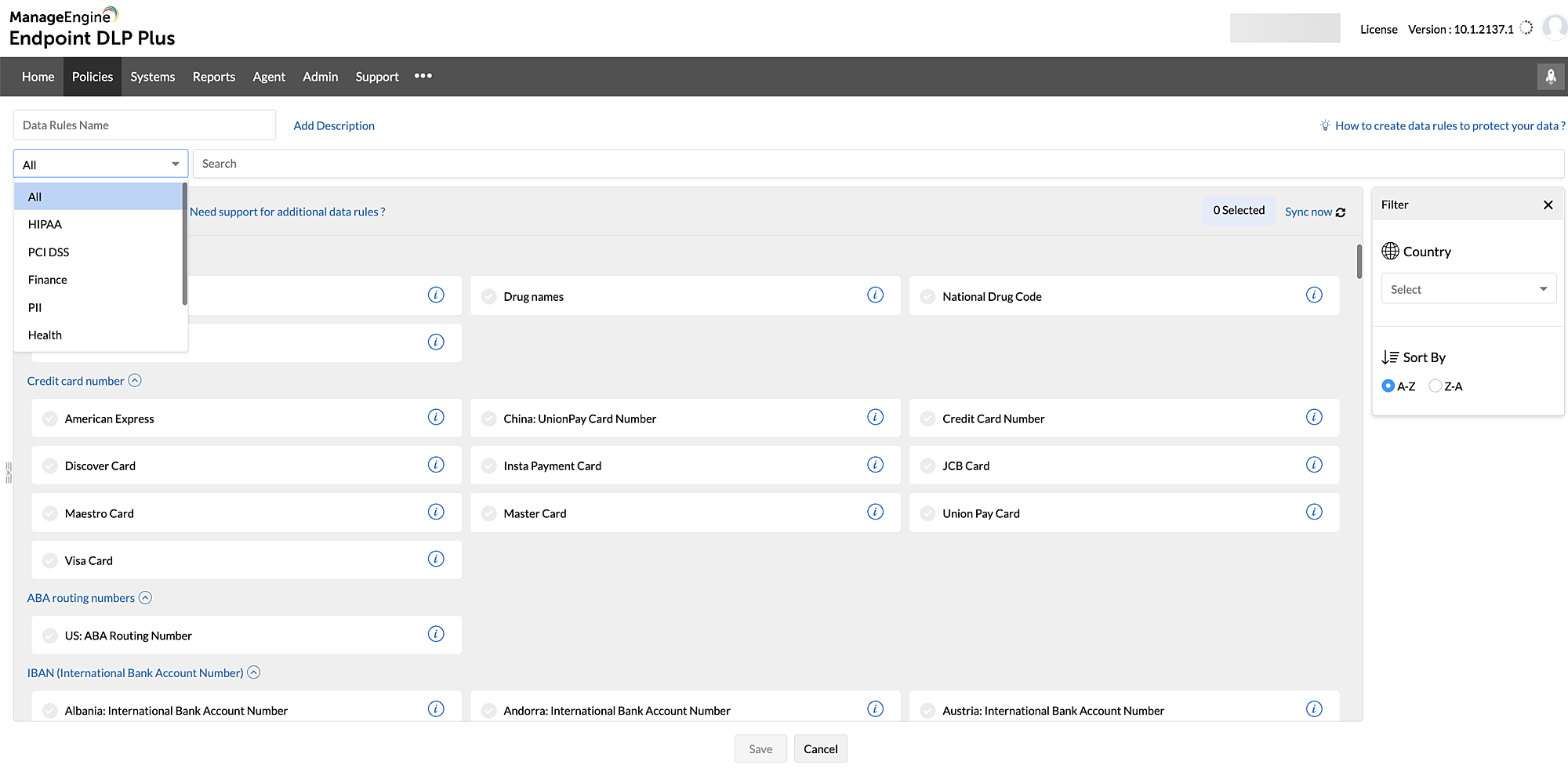Collapse the Credit card number section
1568x768 pixels.
135,380
